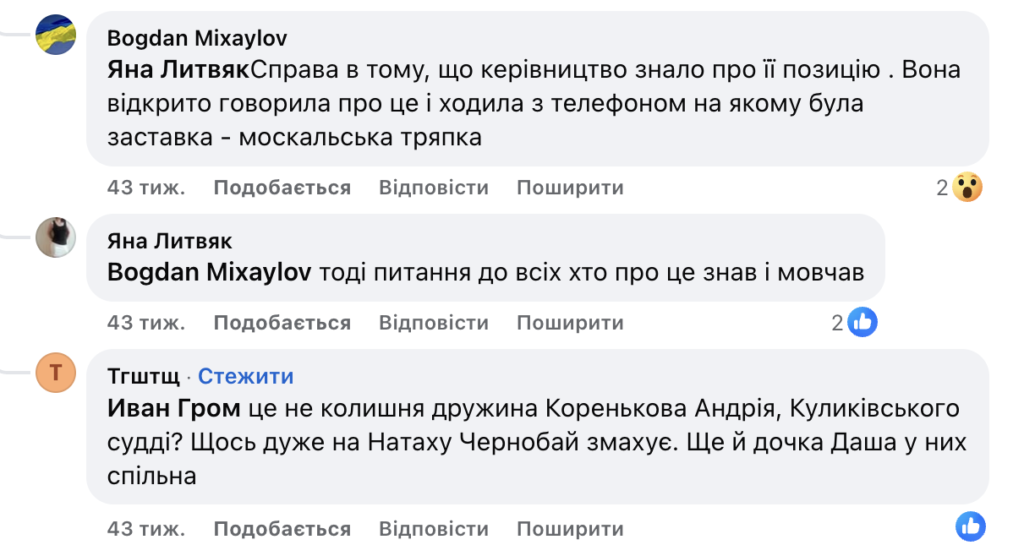
Task: Like Bogdan Mixaylov's comment with Подобається
Action: [x=282, y=188]
